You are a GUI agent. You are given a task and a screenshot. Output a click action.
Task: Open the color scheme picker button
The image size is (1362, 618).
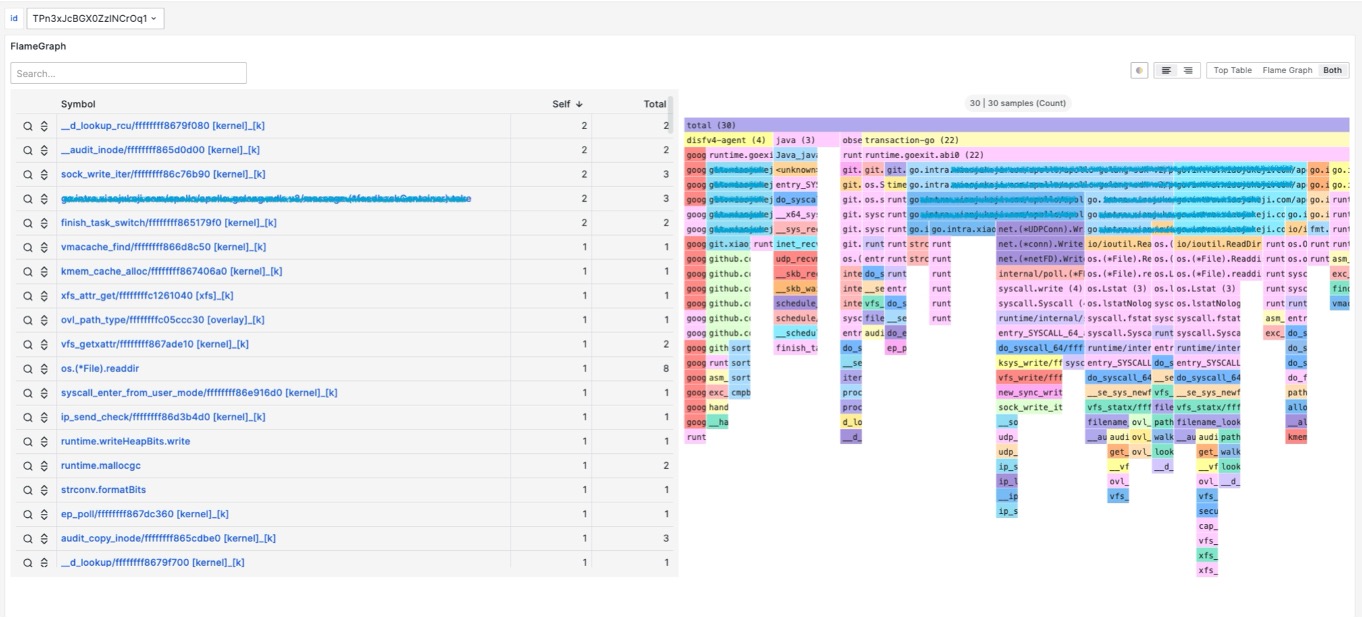pyautogui.click(x=1139, y=71)
